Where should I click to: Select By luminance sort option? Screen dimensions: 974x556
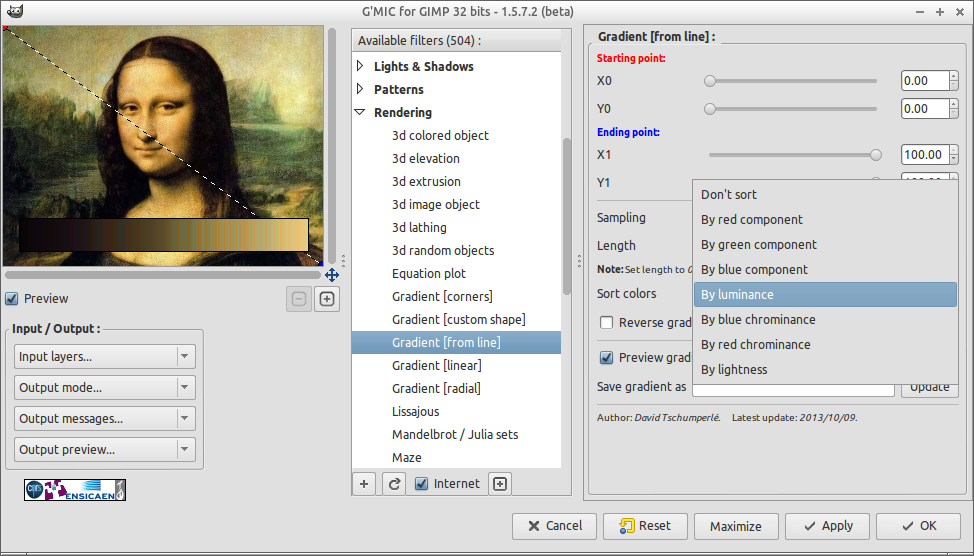(826, 294)
